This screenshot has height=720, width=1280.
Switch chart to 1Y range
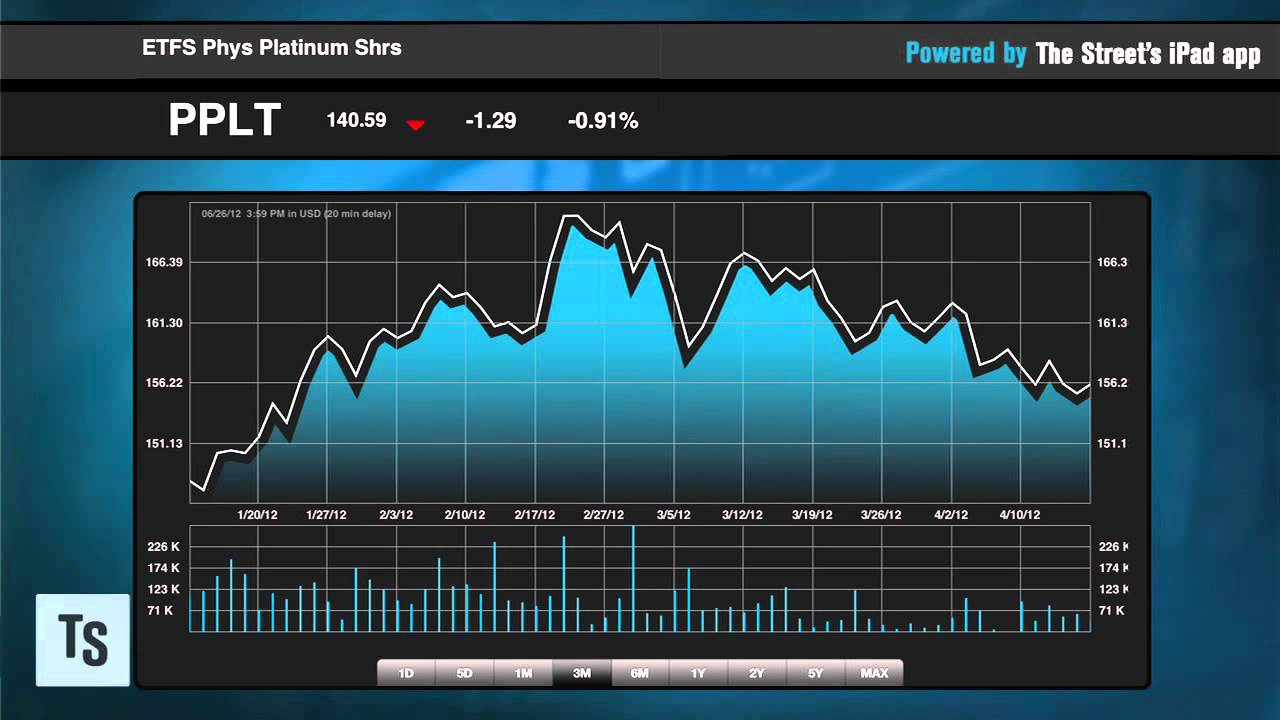[x=699, y=673]
